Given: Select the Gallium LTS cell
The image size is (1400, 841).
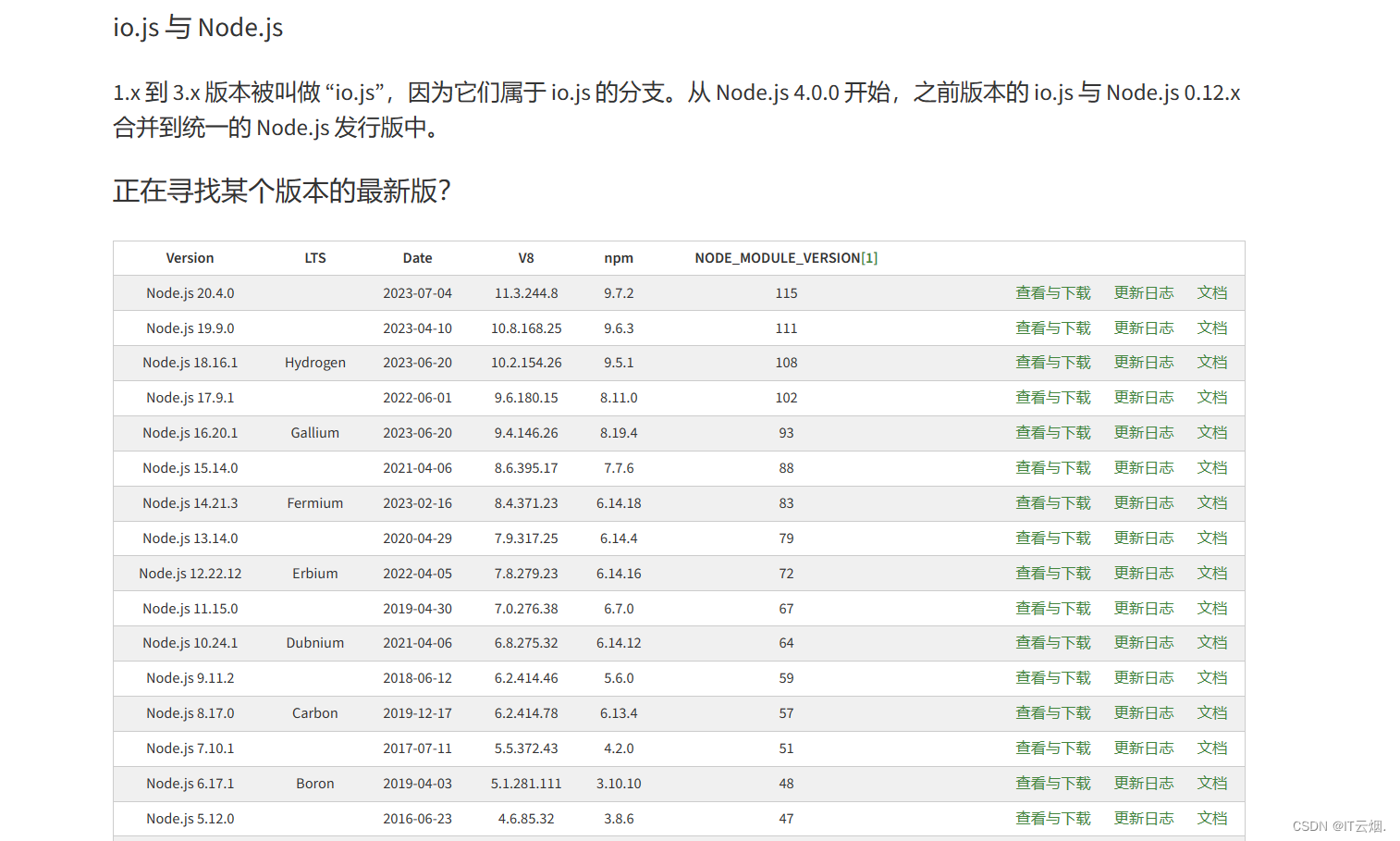Looking at the screenshot, I should coord(315,433).
